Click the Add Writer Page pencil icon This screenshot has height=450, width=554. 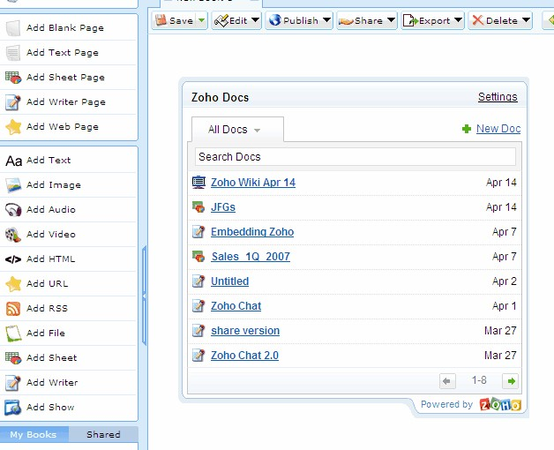click(x=13, y=102)
